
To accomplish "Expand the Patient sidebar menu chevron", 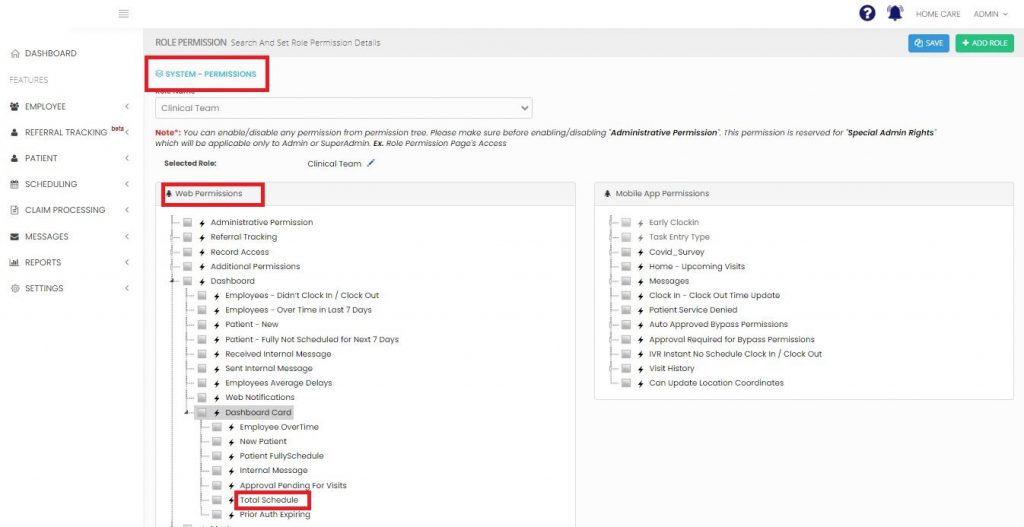I will coord(127,158).
